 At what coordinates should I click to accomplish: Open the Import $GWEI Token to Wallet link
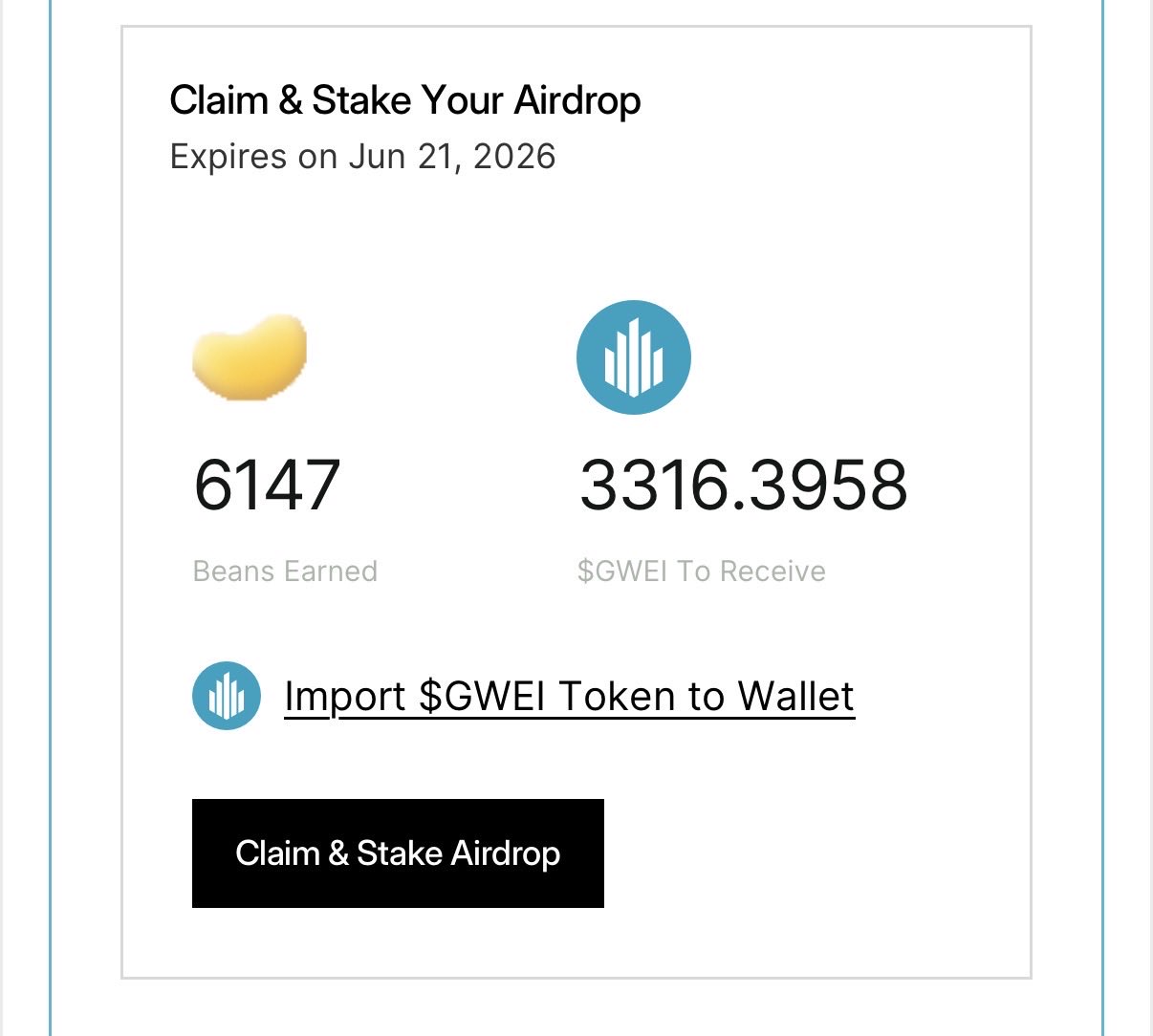tap(569, 696)
